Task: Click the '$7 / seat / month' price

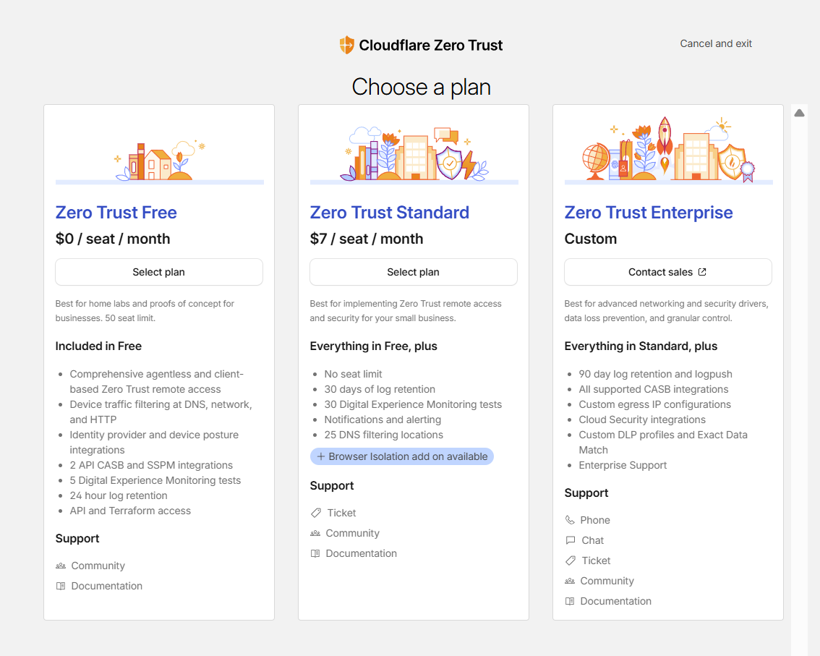Action: point(367,239)
